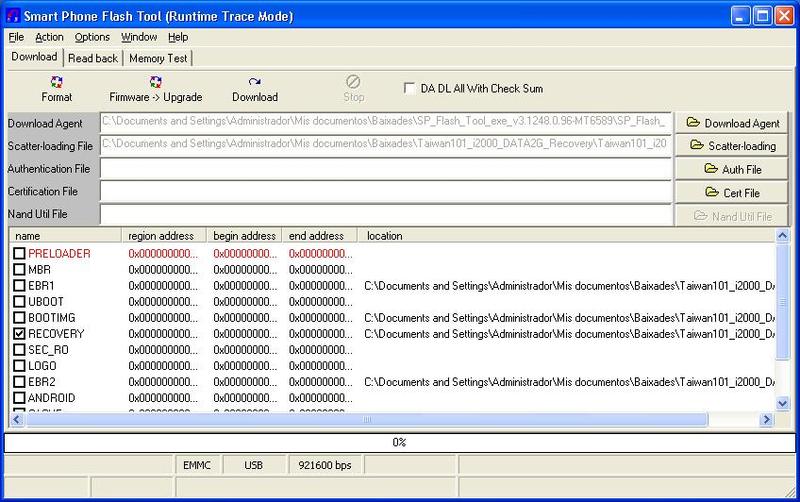Open the Window menu
800x502 pixels.
tap(139, 37)
